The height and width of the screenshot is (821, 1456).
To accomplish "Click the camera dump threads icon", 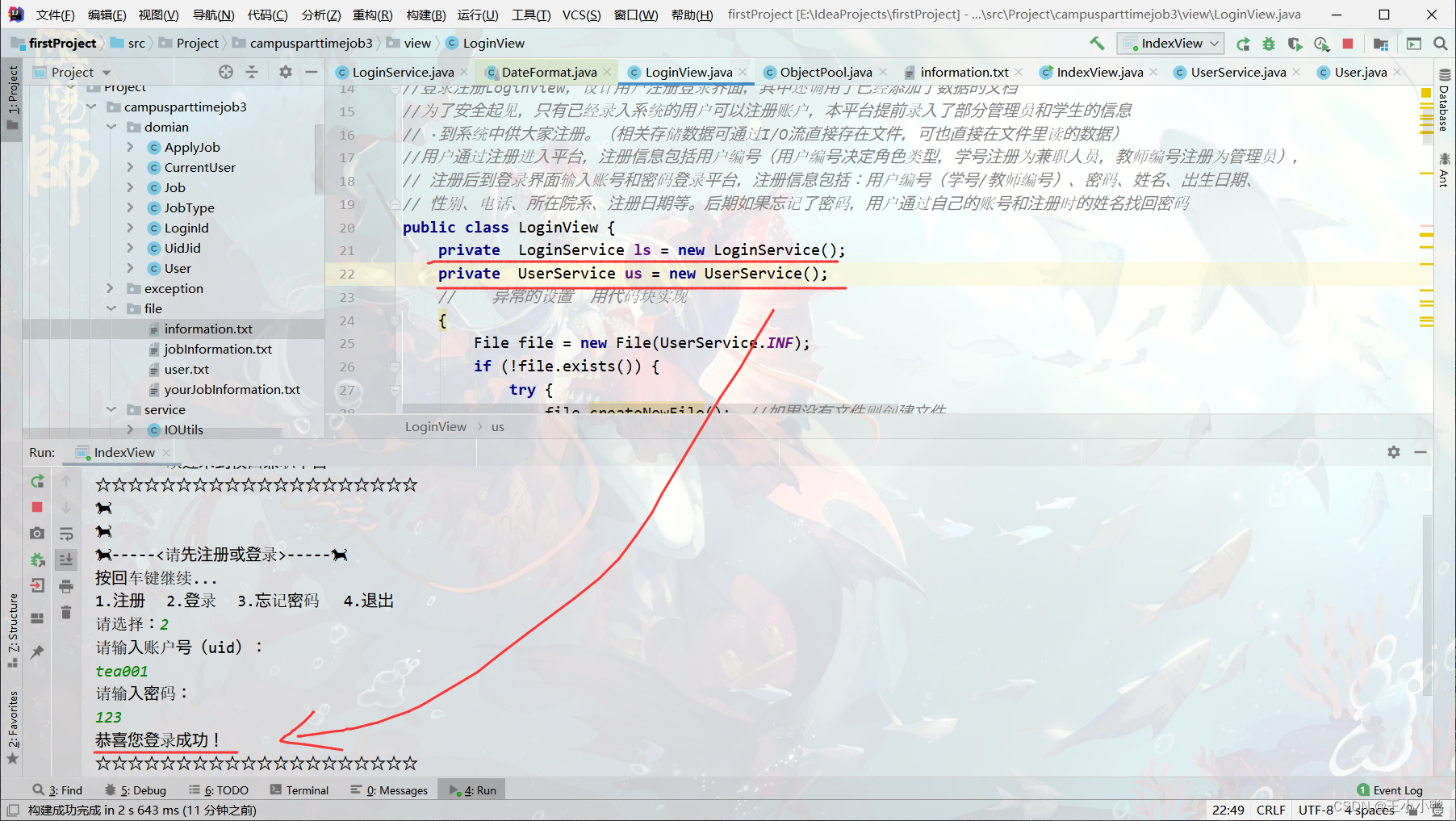I will click(x=37, y=533).
